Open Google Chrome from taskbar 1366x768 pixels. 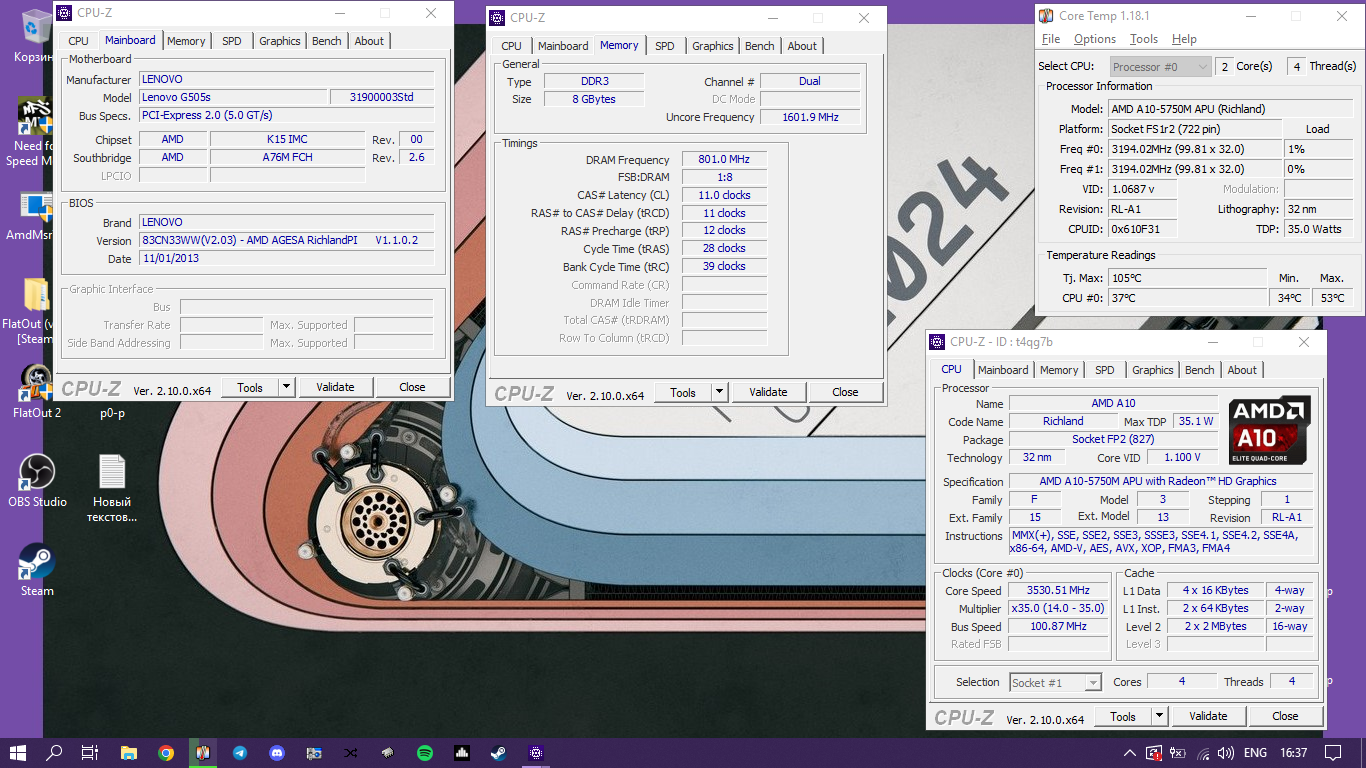pos(165,753)
